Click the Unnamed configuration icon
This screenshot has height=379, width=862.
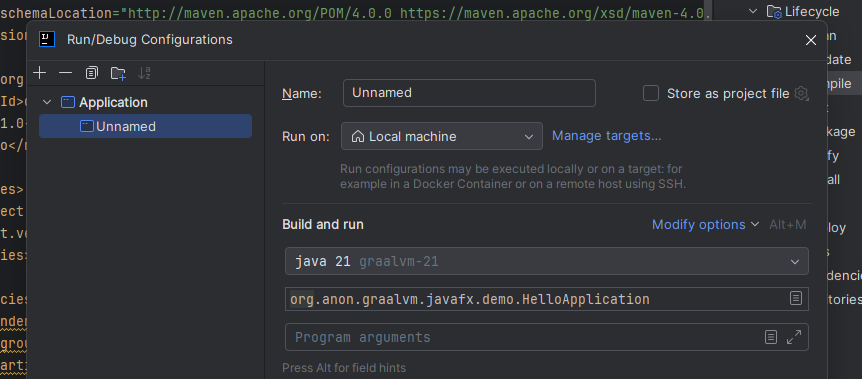[x=87, y=127]
